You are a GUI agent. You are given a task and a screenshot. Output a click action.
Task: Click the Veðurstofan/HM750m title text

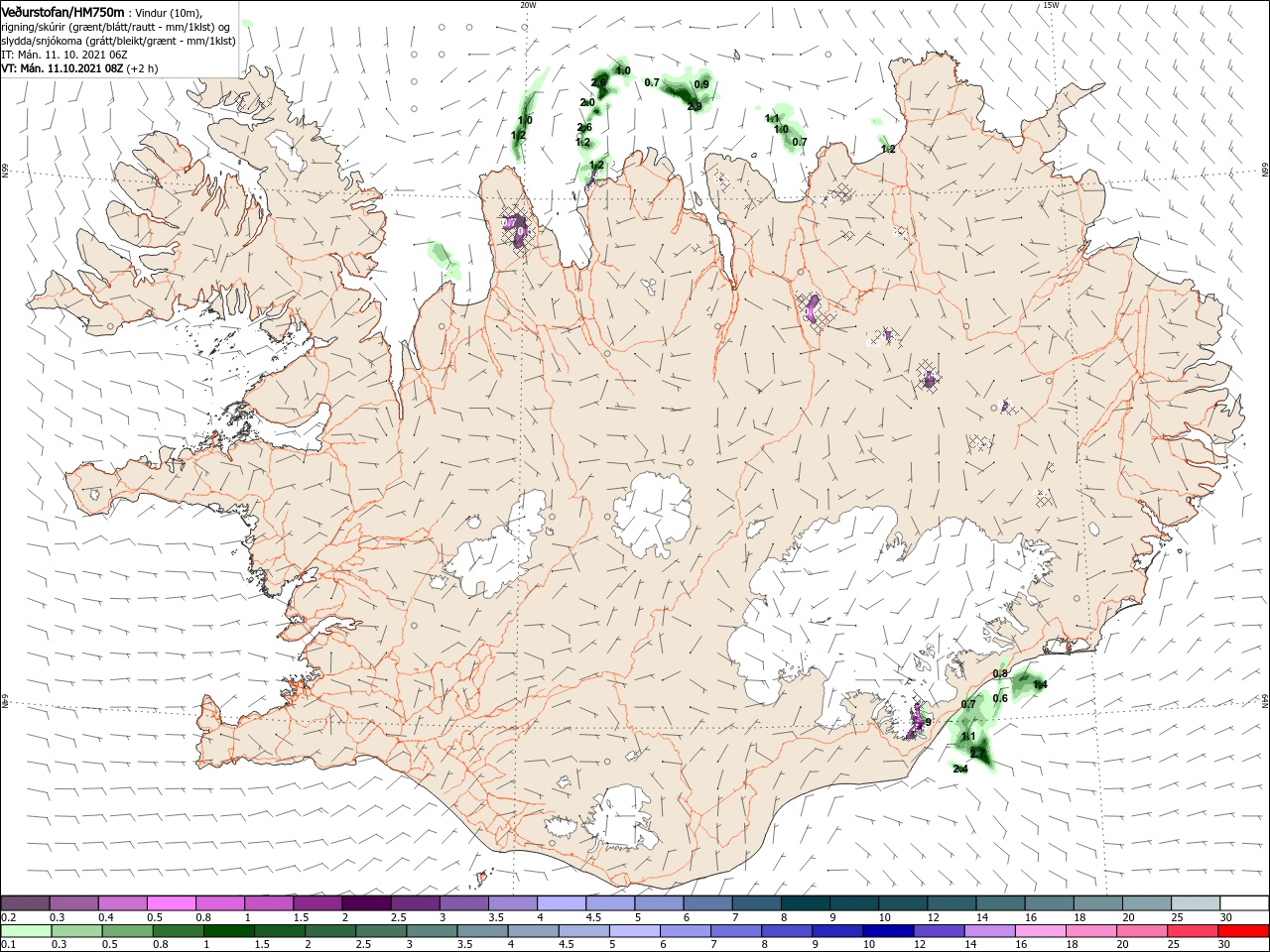point(62,12)
